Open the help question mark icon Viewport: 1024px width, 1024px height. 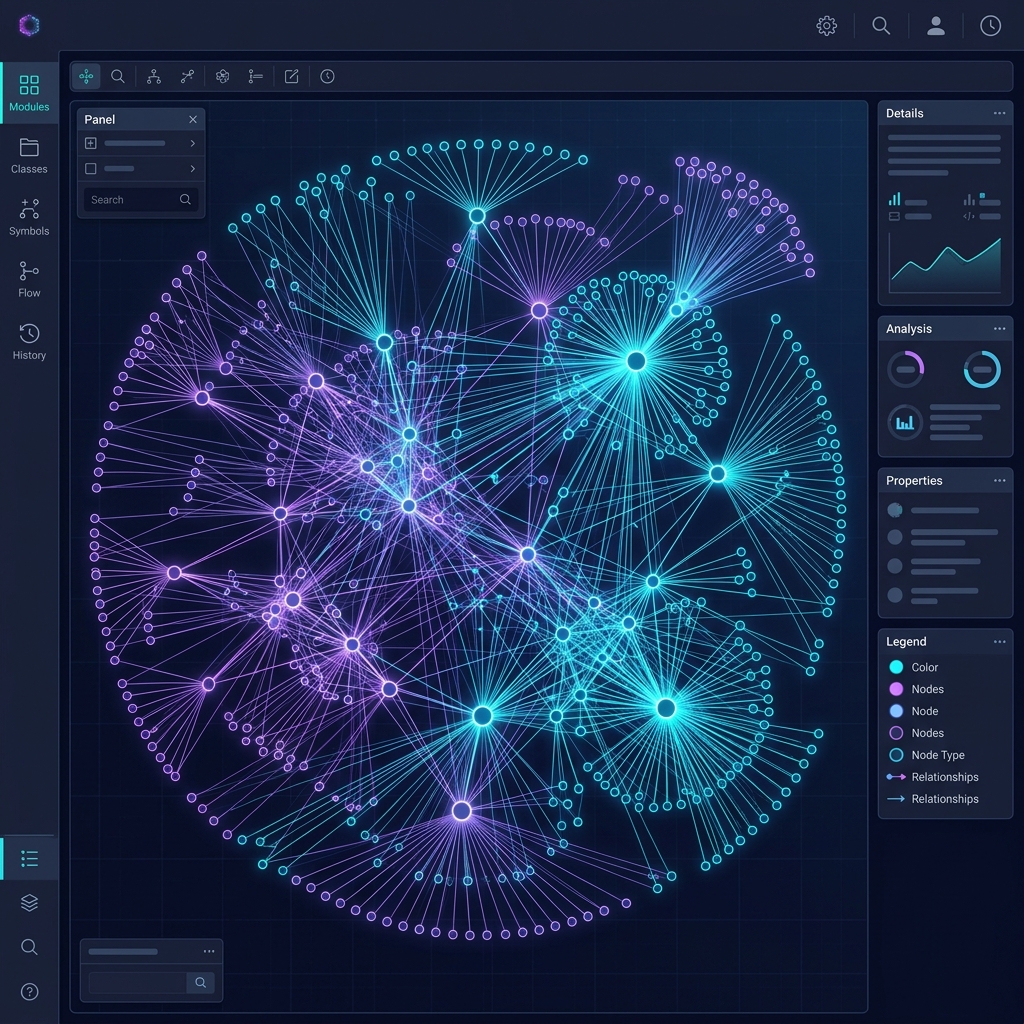click(x=29, y=991)
